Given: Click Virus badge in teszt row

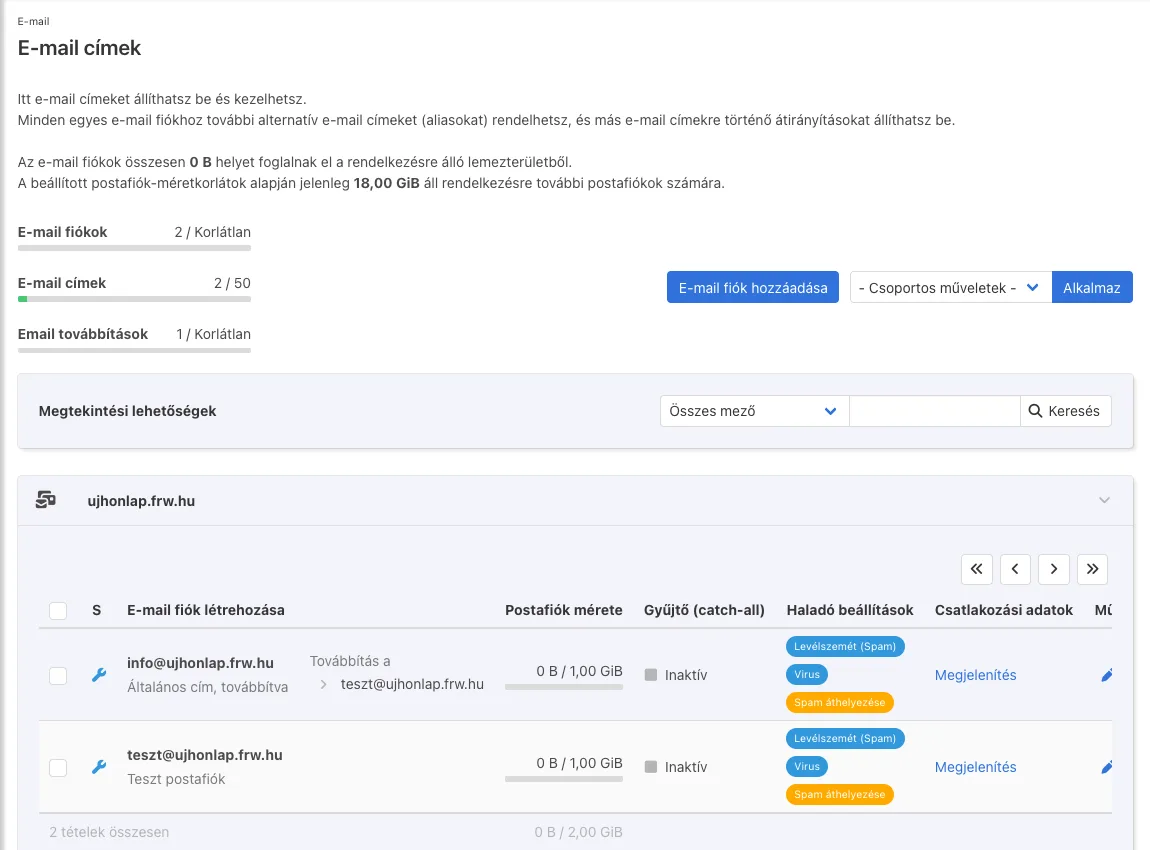Looking at the screenshot, I should [807, 766].
